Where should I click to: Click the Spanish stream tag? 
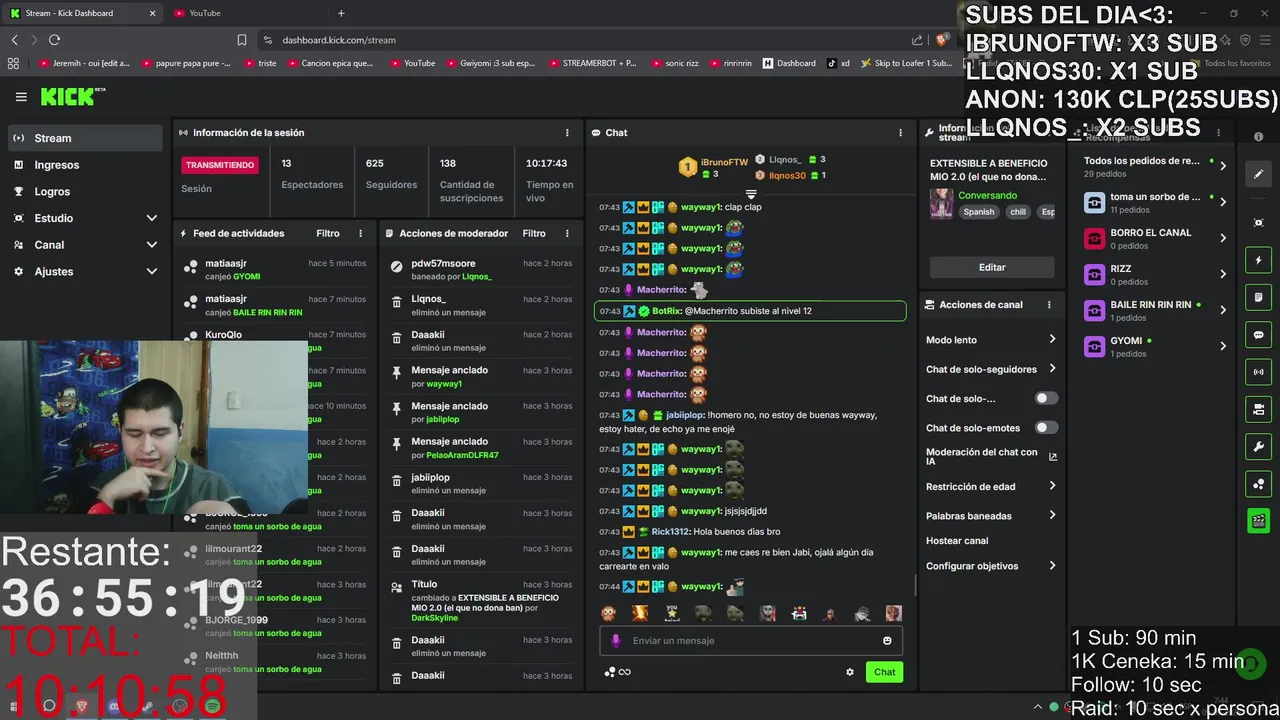pos(979,212)
